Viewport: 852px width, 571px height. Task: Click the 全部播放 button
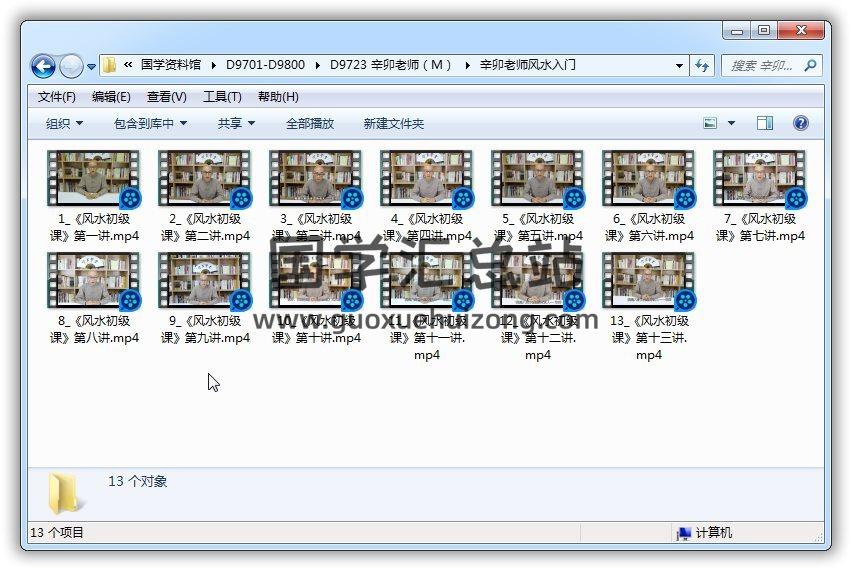coord(310,123)
